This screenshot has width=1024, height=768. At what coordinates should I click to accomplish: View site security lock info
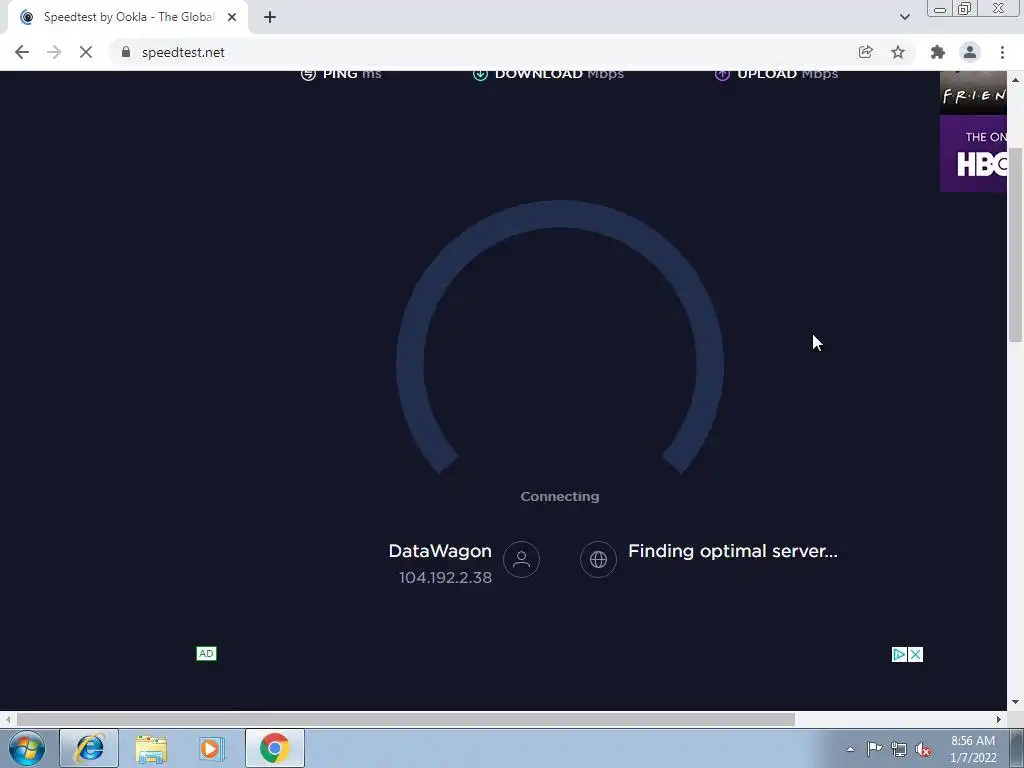[126, 52]
